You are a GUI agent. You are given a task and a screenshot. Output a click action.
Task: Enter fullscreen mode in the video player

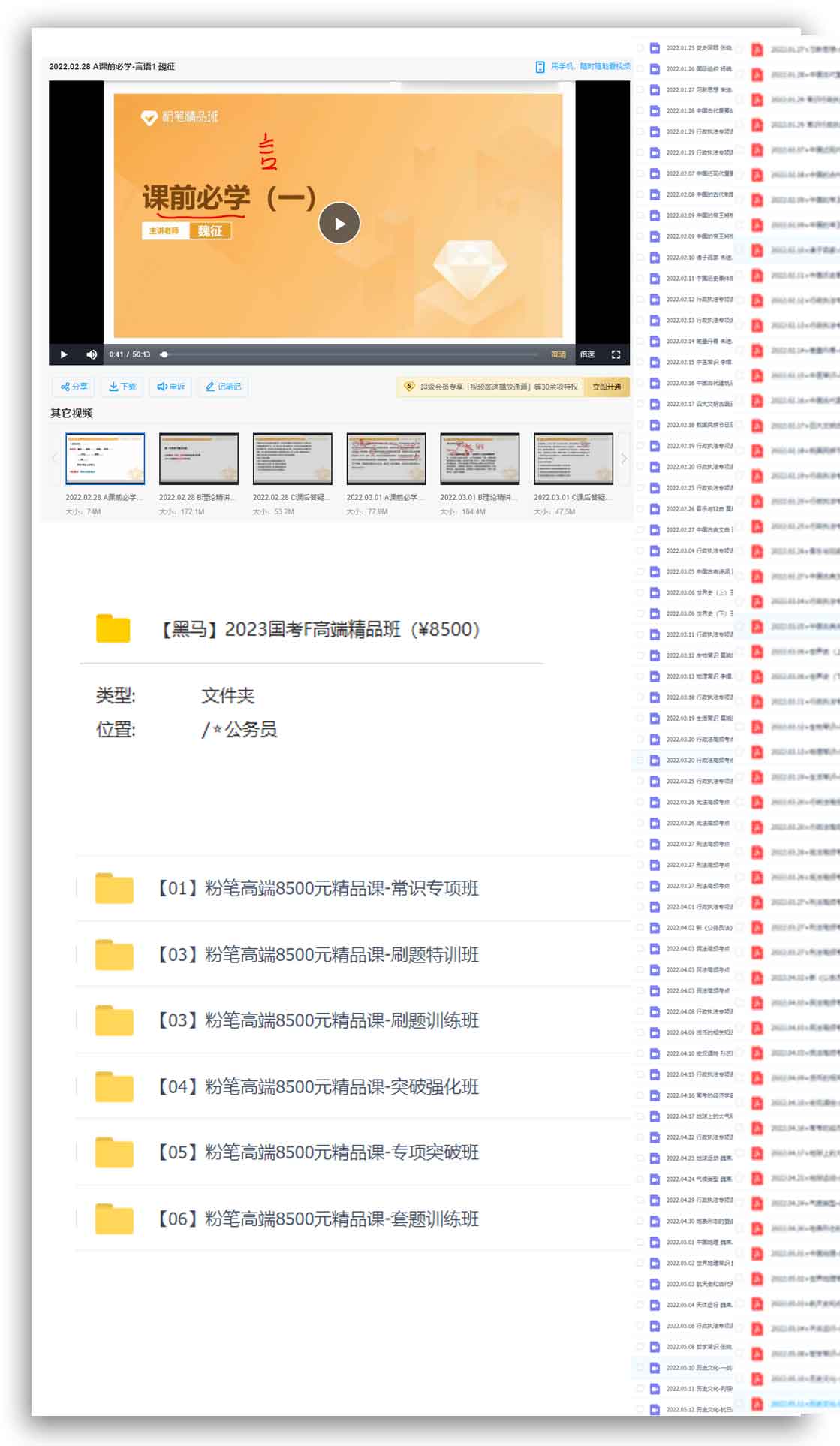pos(616,354)
